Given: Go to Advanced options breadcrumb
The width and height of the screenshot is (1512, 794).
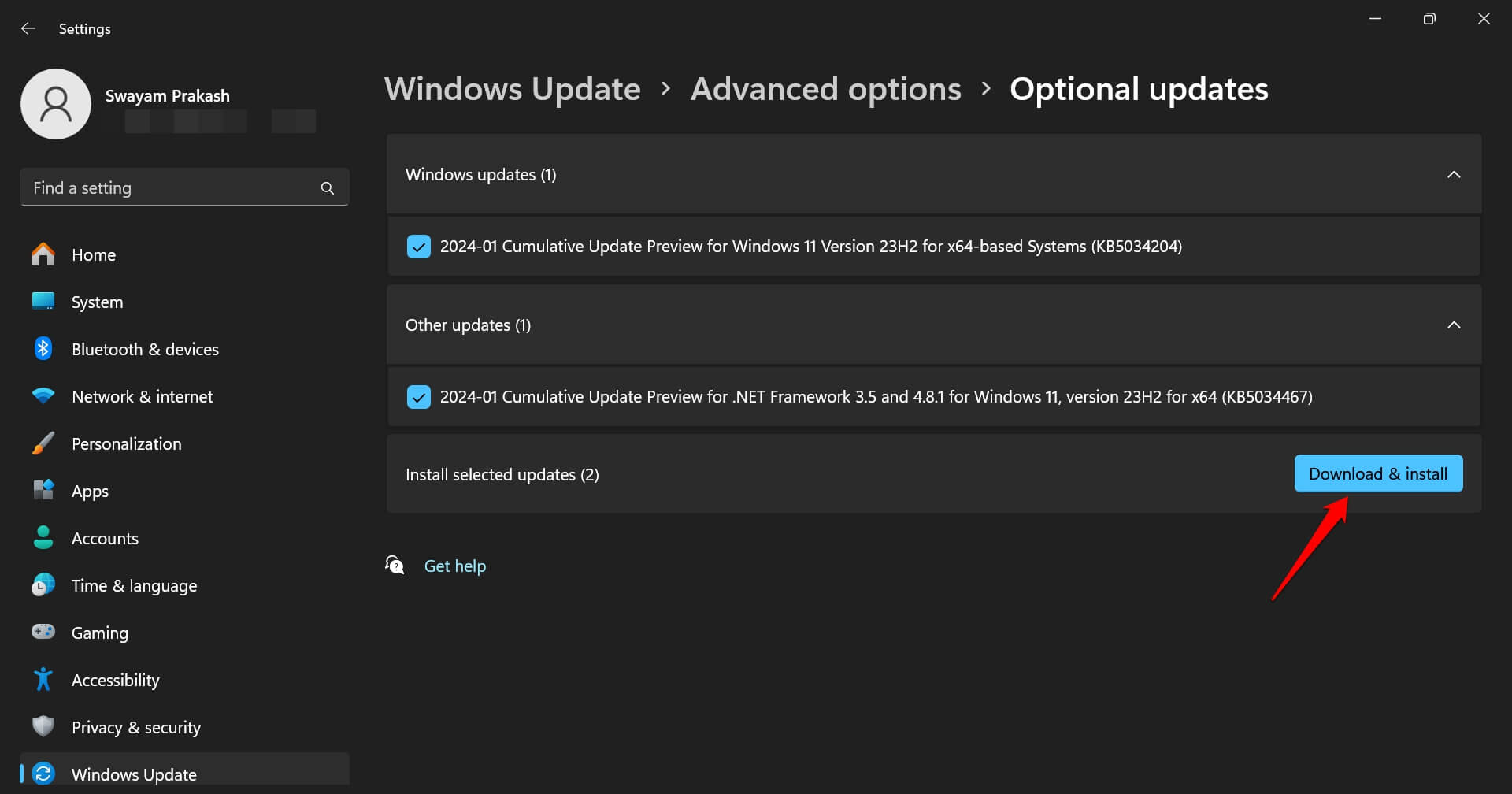Looking at the screenshot, I should coord(825,89).
